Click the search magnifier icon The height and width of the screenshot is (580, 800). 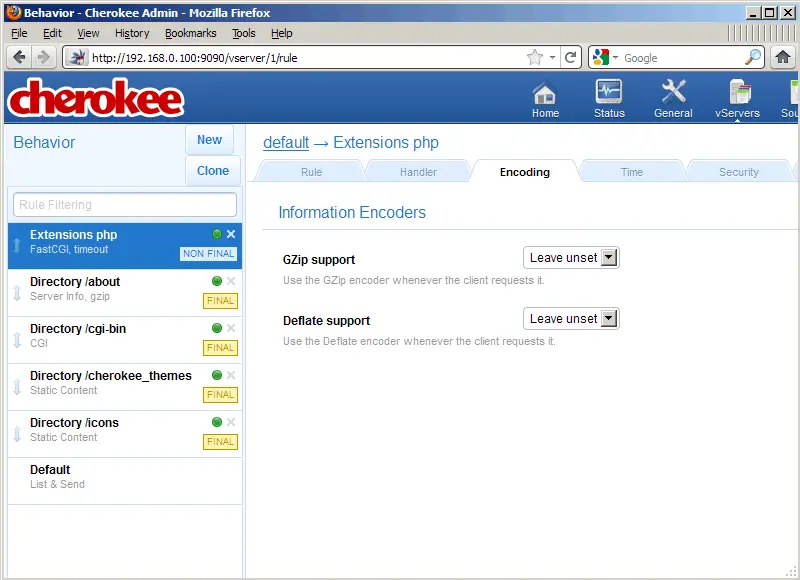(753, 57)
